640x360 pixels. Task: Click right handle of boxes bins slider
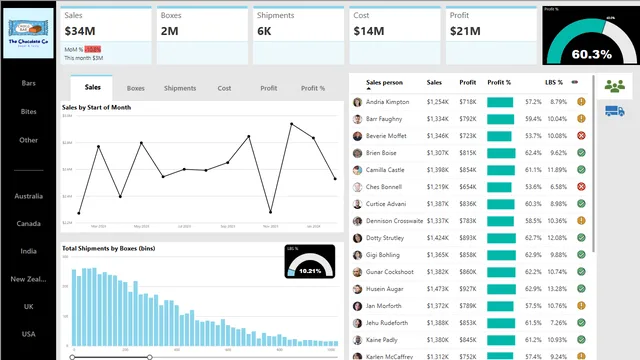pyautogui.click(x=150, y=357)
